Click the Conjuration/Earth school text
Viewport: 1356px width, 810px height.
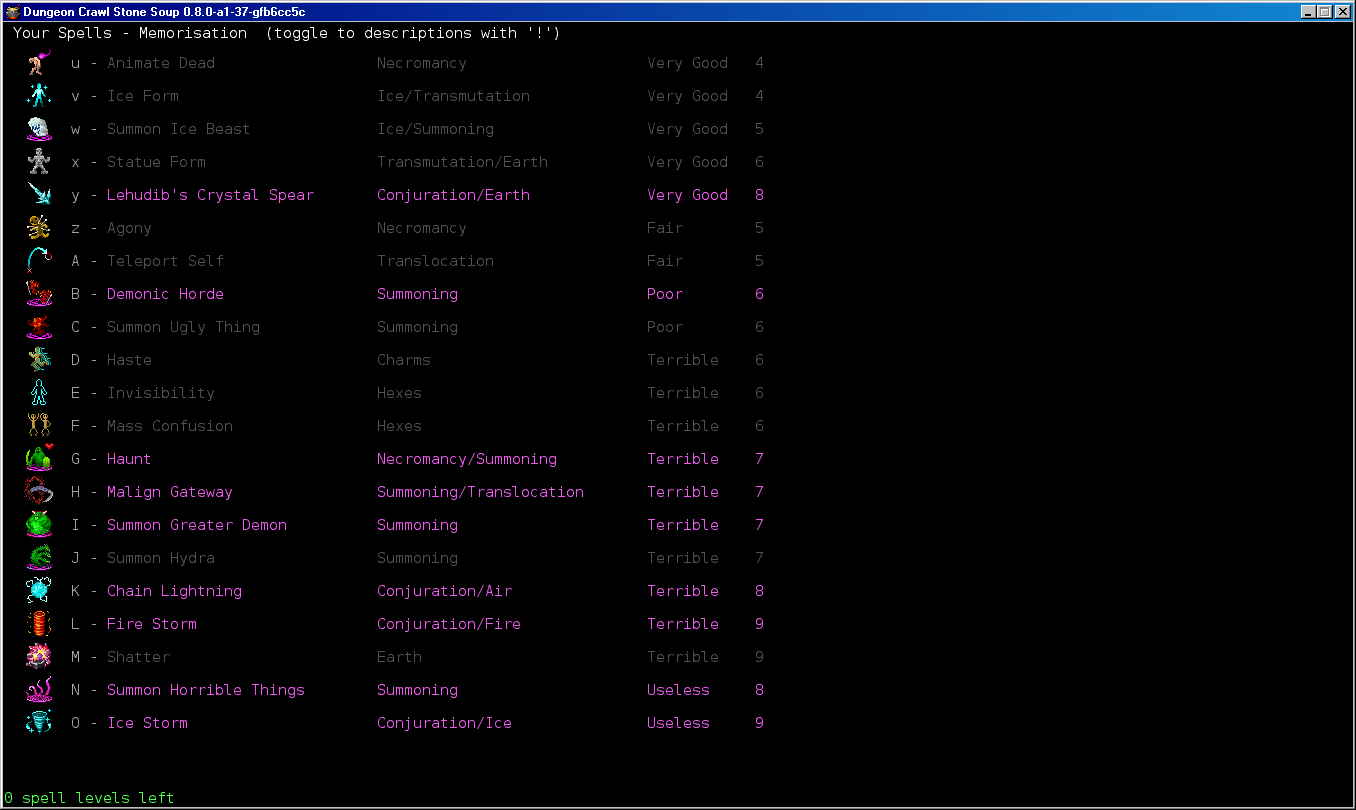point(453,195)
